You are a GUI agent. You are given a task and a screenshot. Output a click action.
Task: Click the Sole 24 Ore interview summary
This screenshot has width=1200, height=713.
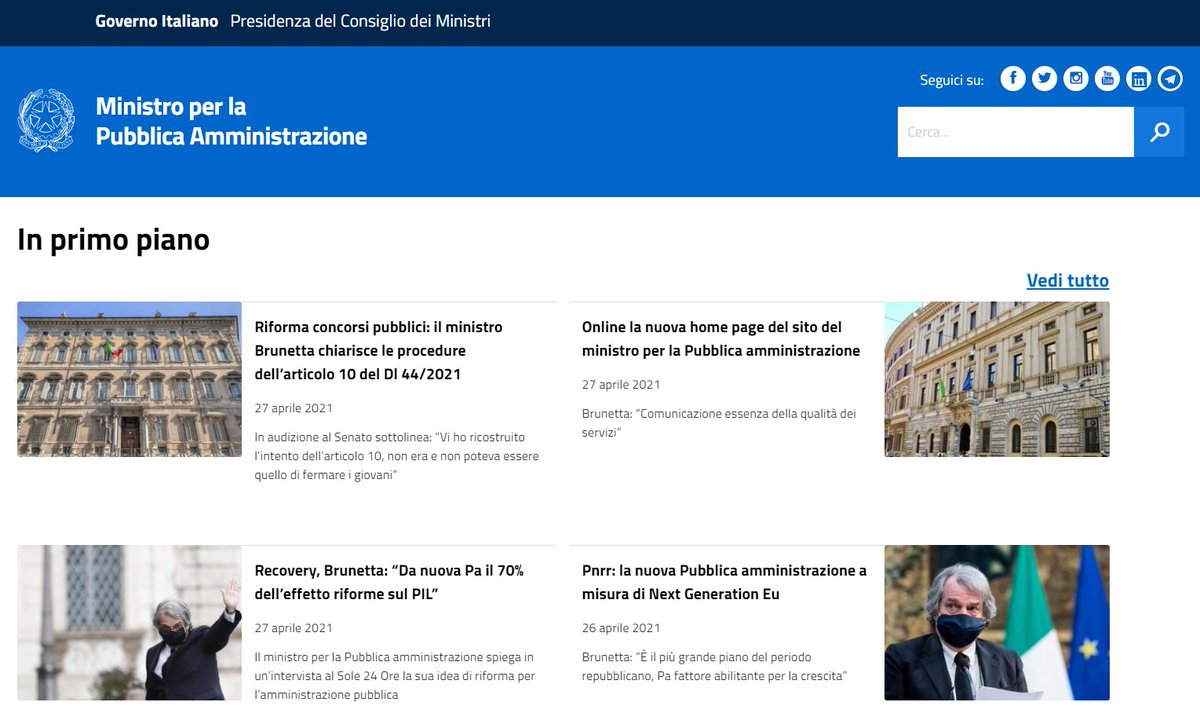[x=394, y=676]
